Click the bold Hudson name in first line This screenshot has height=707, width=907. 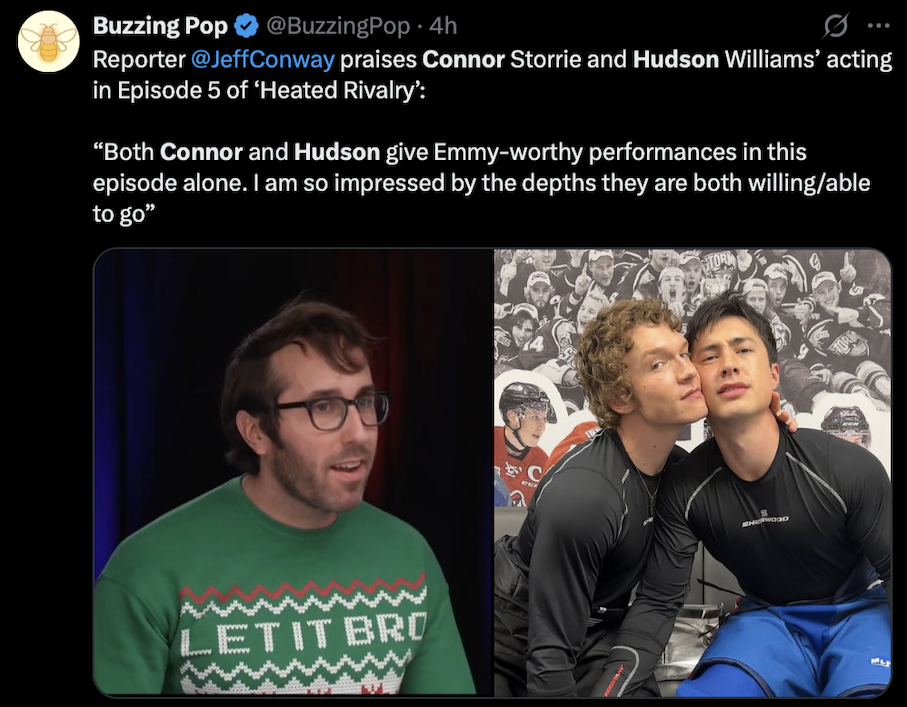[x=676, y=60]
